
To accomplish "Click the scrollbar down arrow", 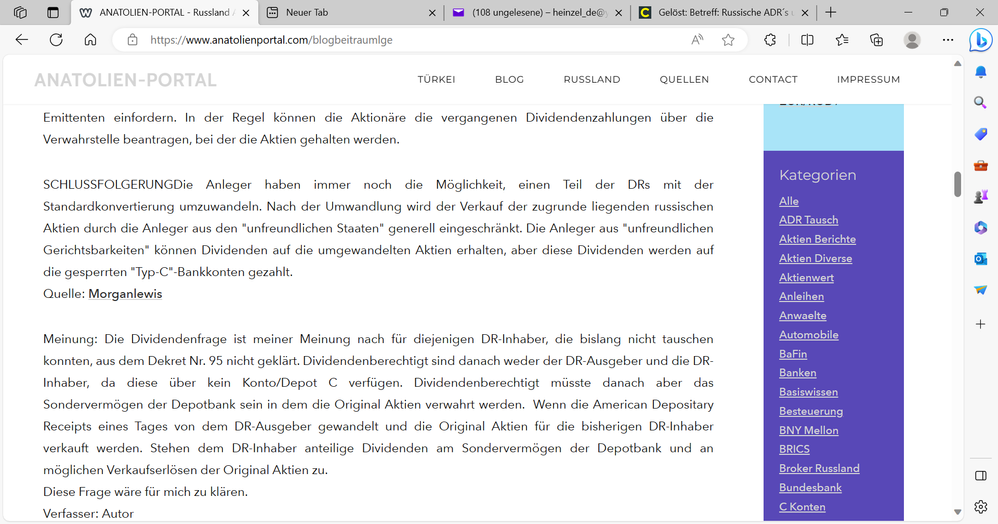I will (x=957, y=512).
